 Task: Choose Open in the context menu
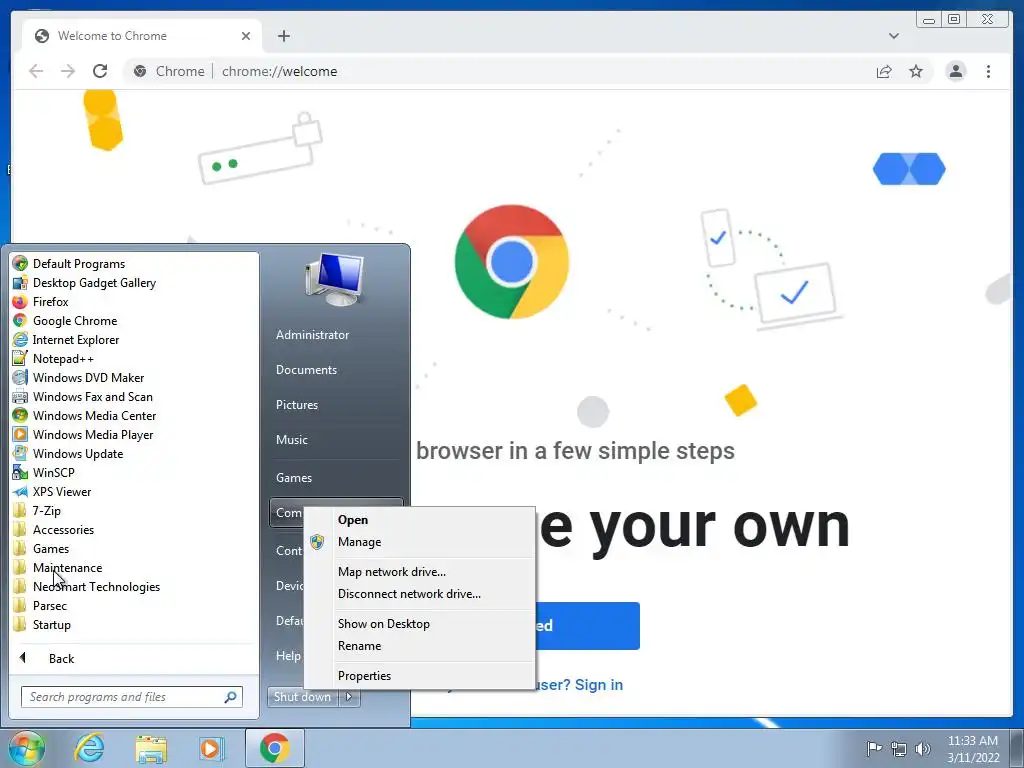coord(353,520)
